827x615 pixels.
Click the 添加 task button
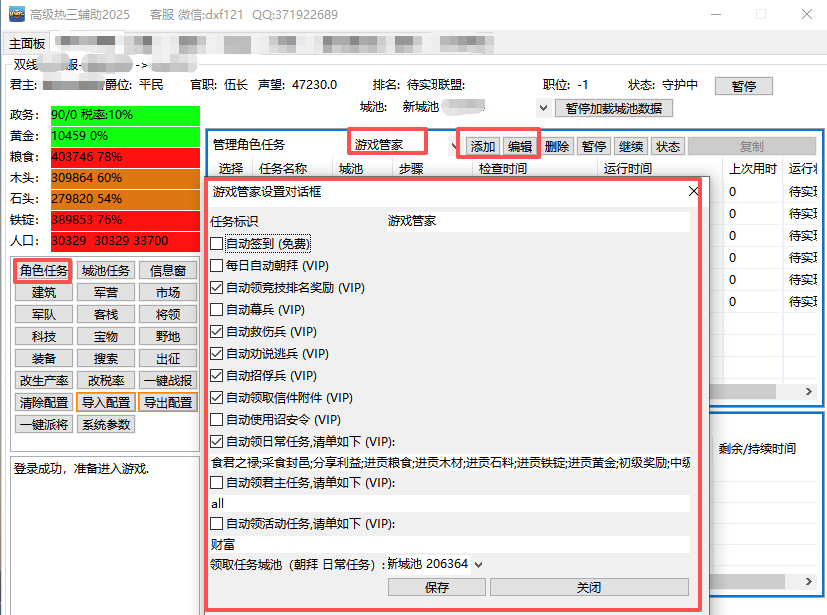[x=482, y=146]
